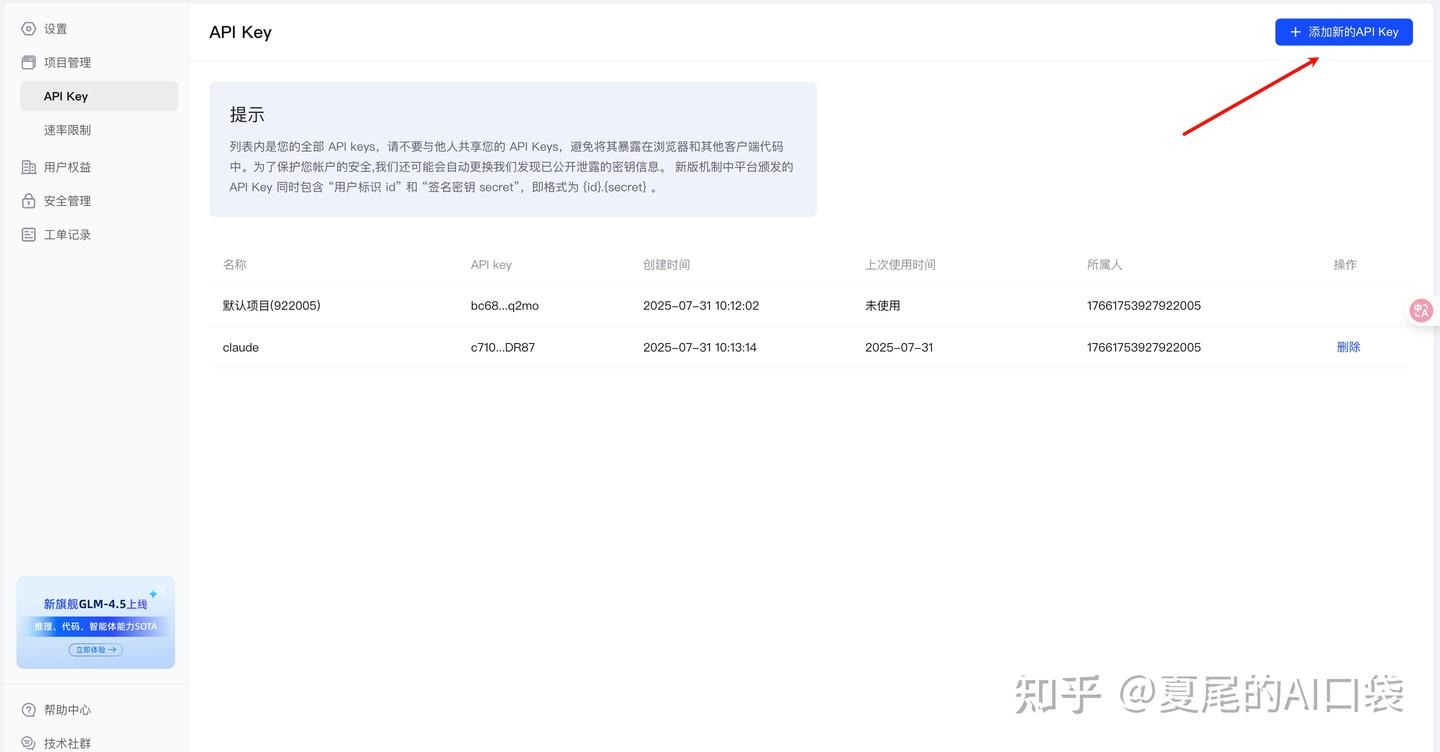Select the 项目管理 project management icon
This screenshot has width=1440, height=752.
[x=28, y=62]
